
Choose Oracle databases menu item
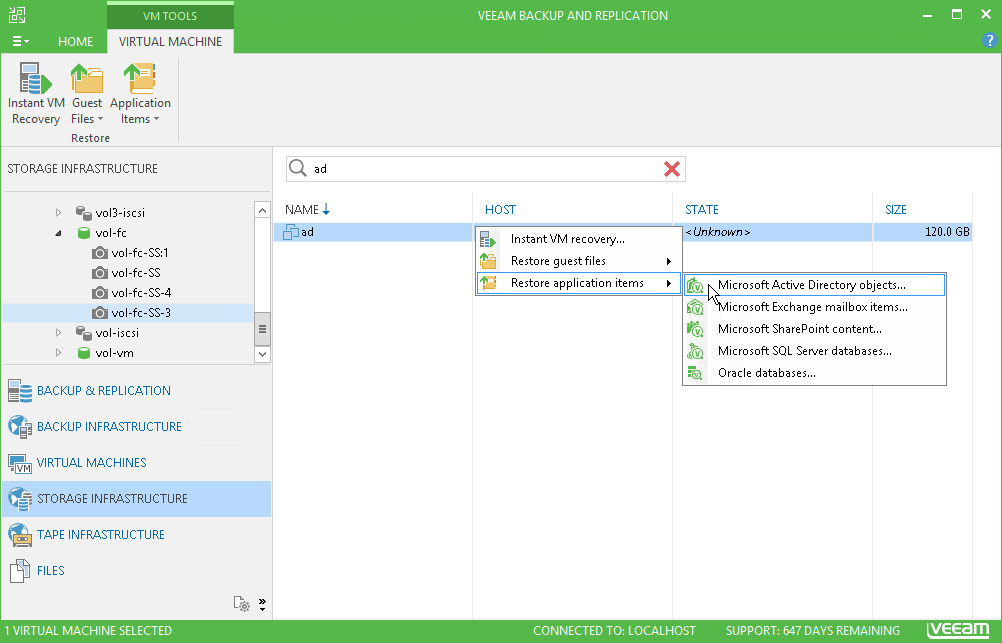[x=814, y=373]
